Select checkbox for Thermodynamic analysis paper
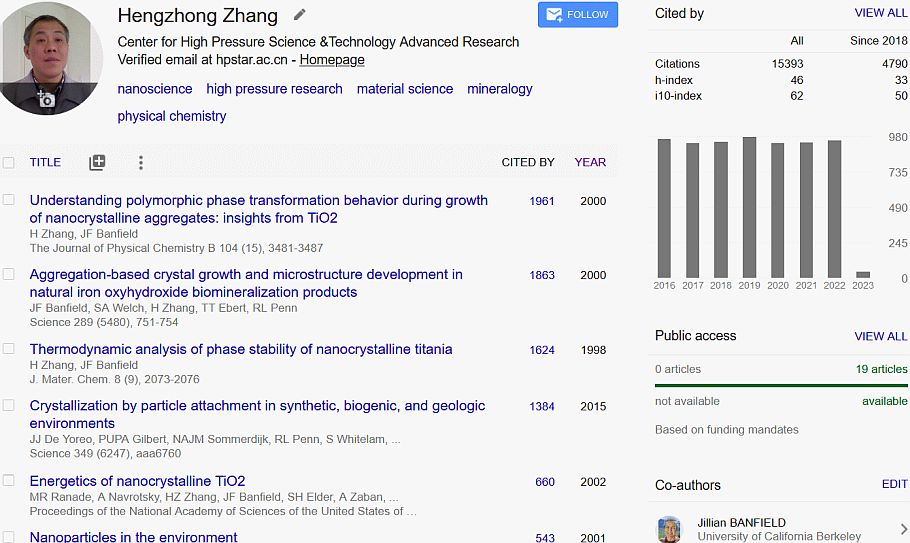Viewport: 910px width, 543px height. click(x=9, y=348)
